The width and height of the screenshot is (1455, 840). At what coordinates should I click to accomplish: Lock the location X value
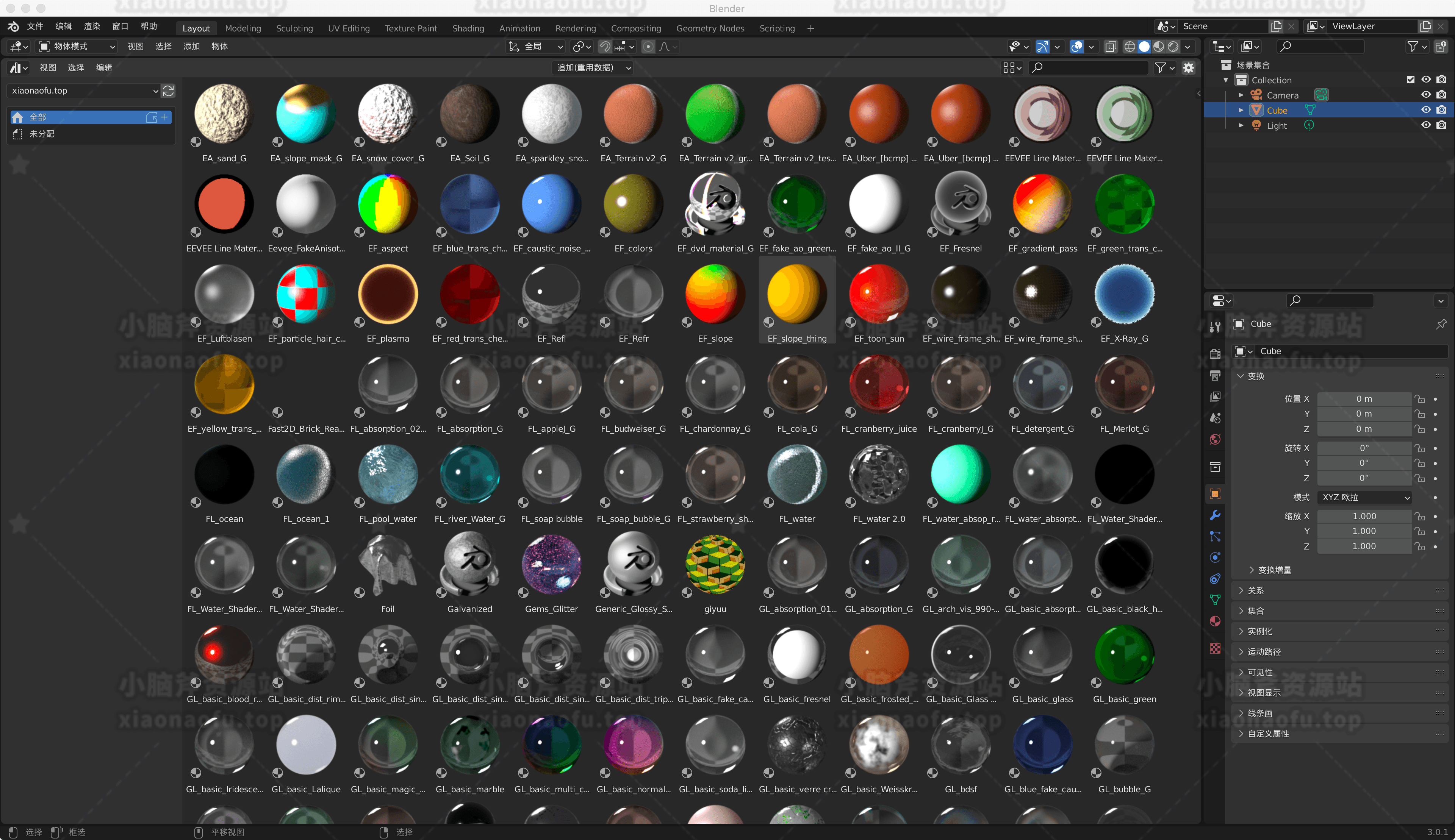[1420, 399]
